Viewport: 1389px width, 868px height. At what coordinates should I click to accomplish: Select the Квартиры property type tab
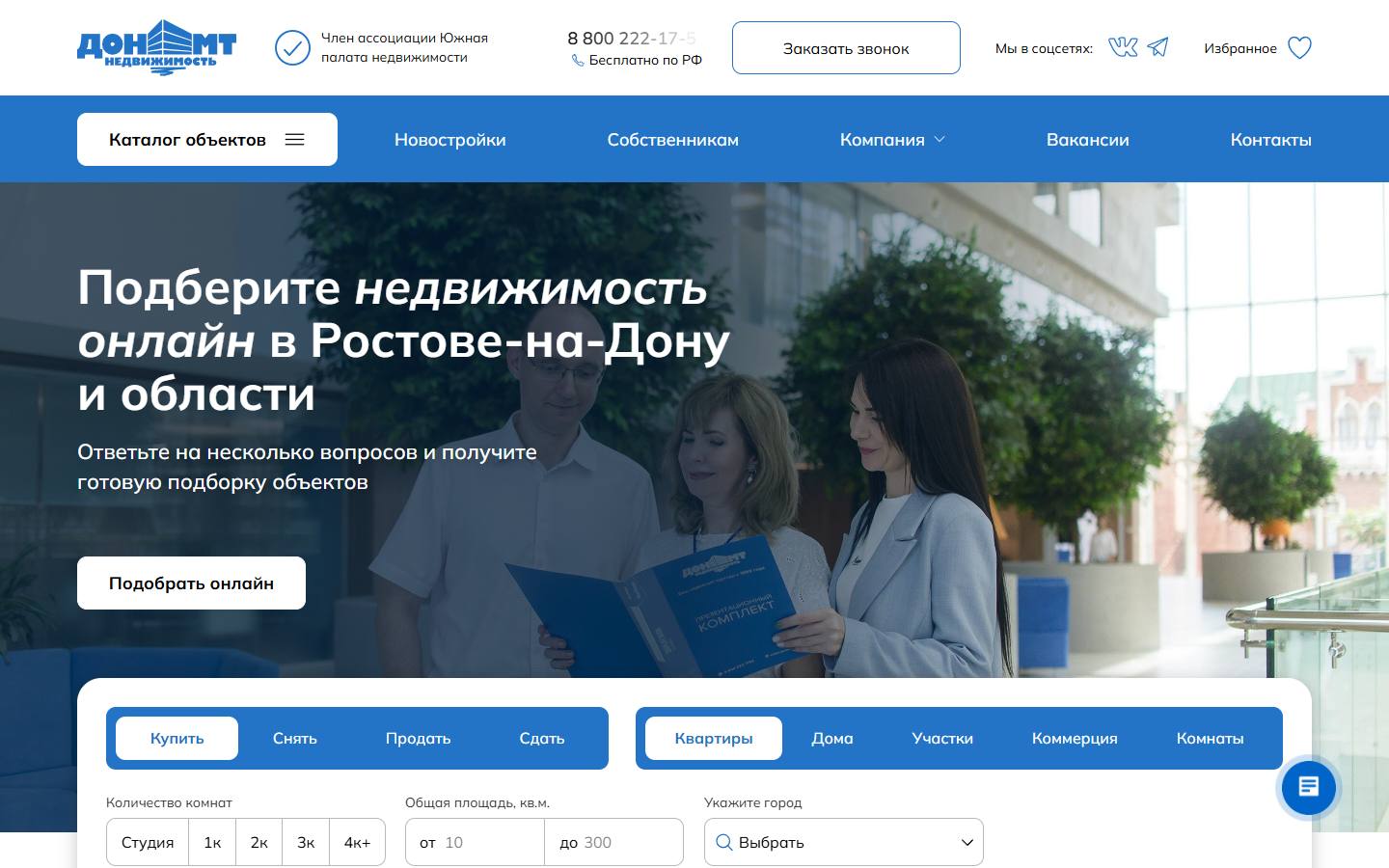pos(714,738)
